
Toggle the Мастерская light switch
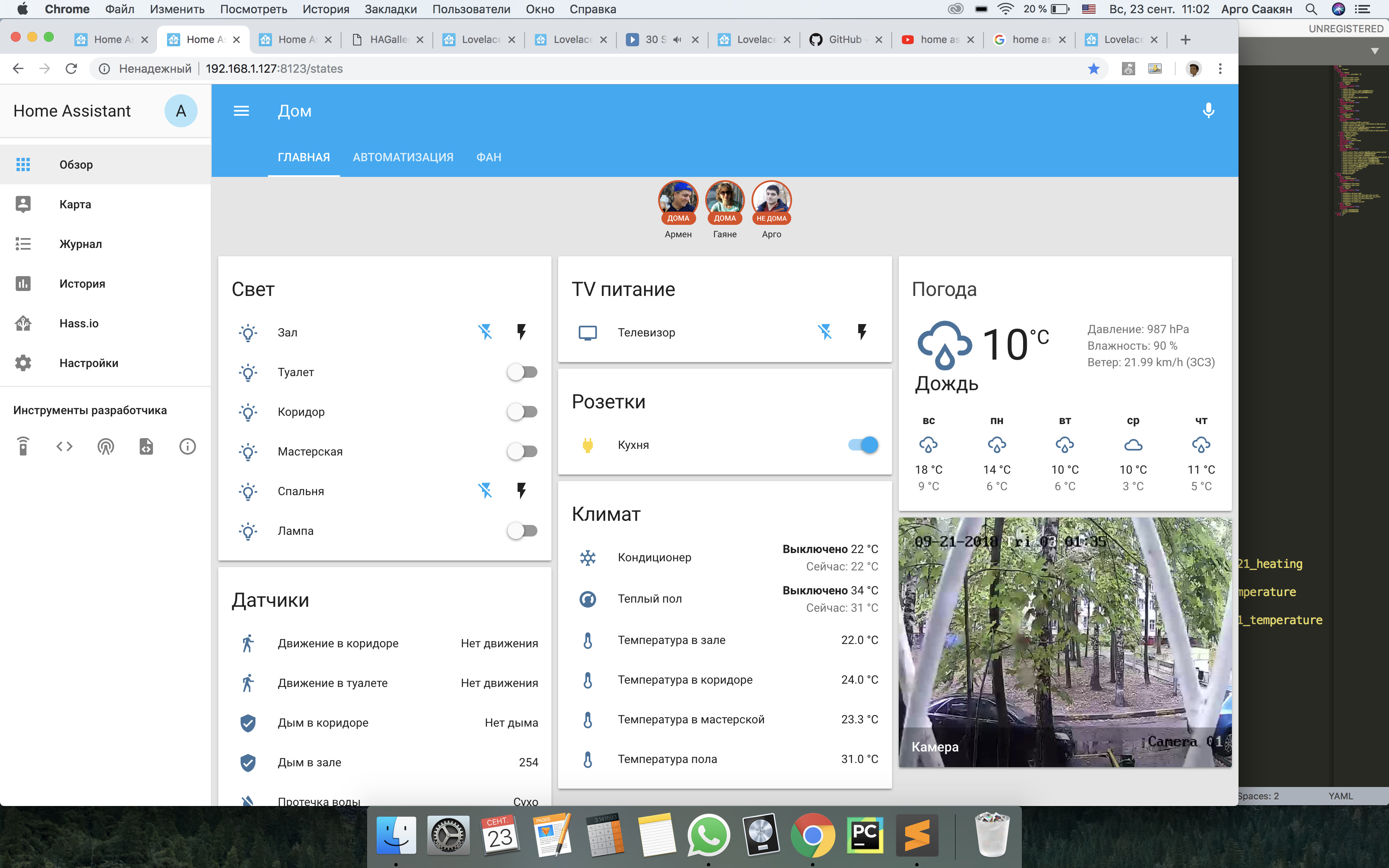522,451
